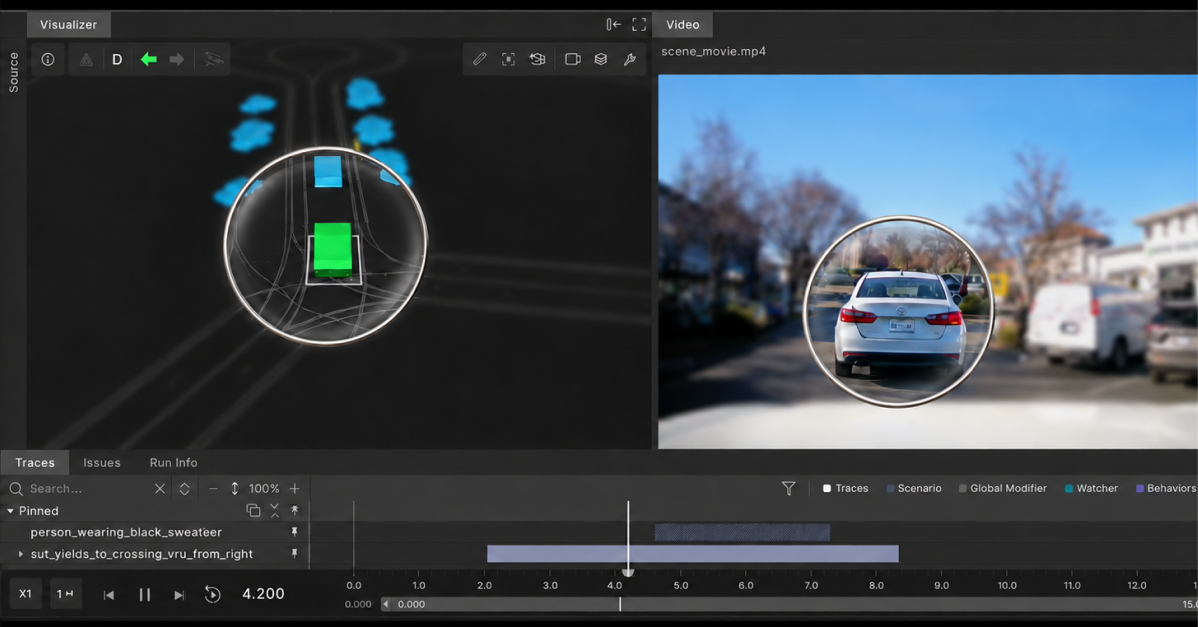Click the left arrow on range scrollbar

click(386, 604)
